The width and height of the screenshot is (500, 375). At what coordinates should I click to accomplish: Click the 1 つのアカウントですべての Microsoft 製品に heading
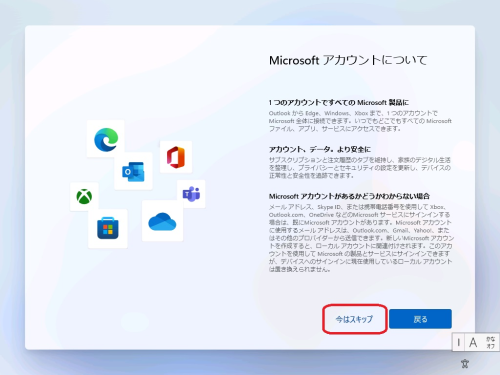pyautogui.click(x=339, y=102)
